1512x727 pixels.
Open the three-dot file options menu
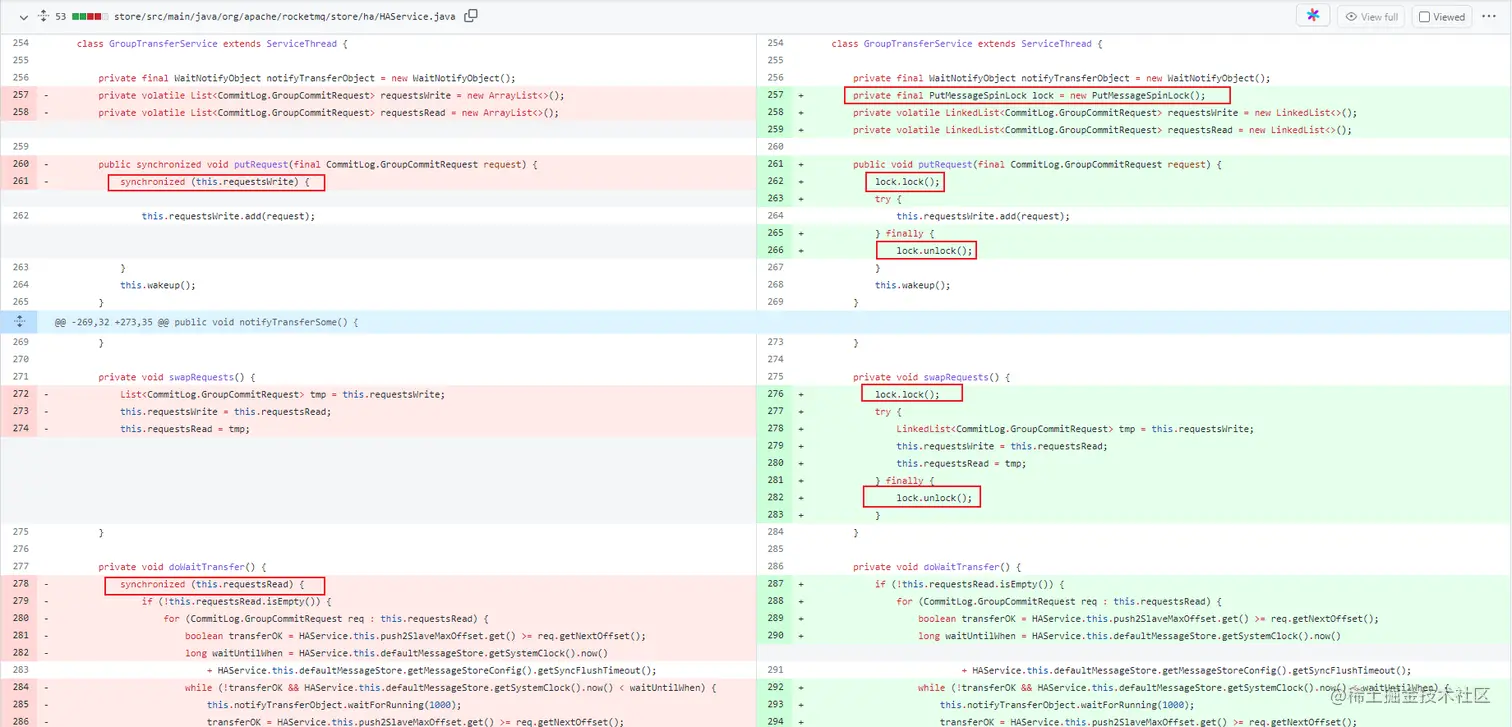pos(1490,17)
